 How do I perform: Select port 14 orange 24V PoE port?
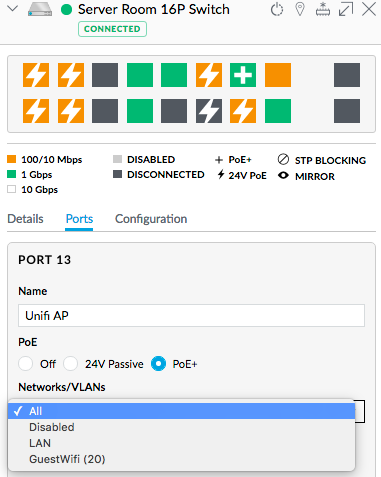pyautogui.click(x=243, y=111)
